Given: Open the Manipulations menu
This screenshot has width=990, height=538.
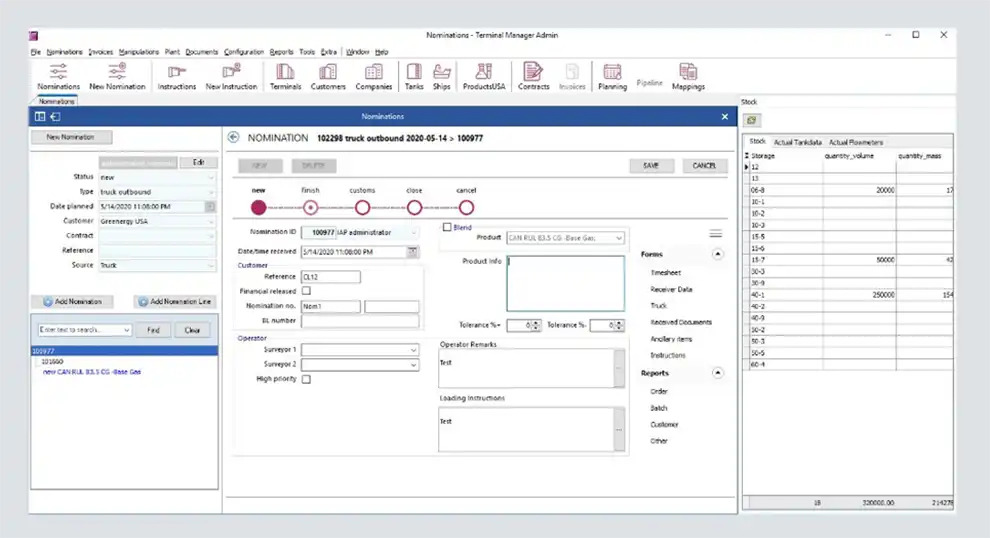Looking at the screenshot, I should tap(139, 52).
